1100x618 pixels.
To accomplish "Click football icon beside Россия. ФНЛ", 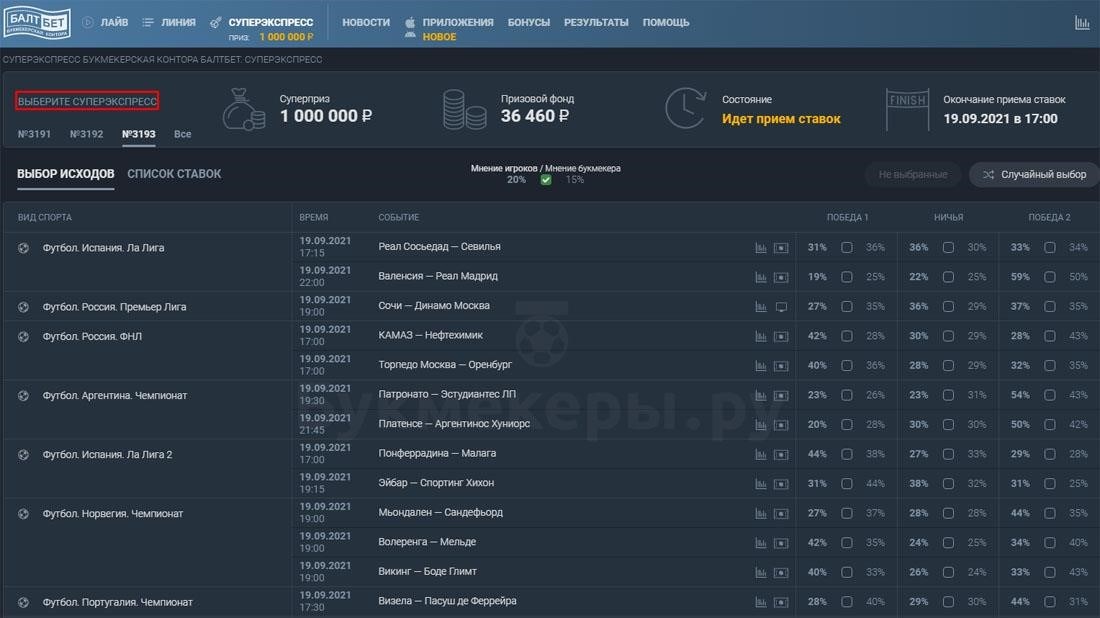I will (23, 336).
